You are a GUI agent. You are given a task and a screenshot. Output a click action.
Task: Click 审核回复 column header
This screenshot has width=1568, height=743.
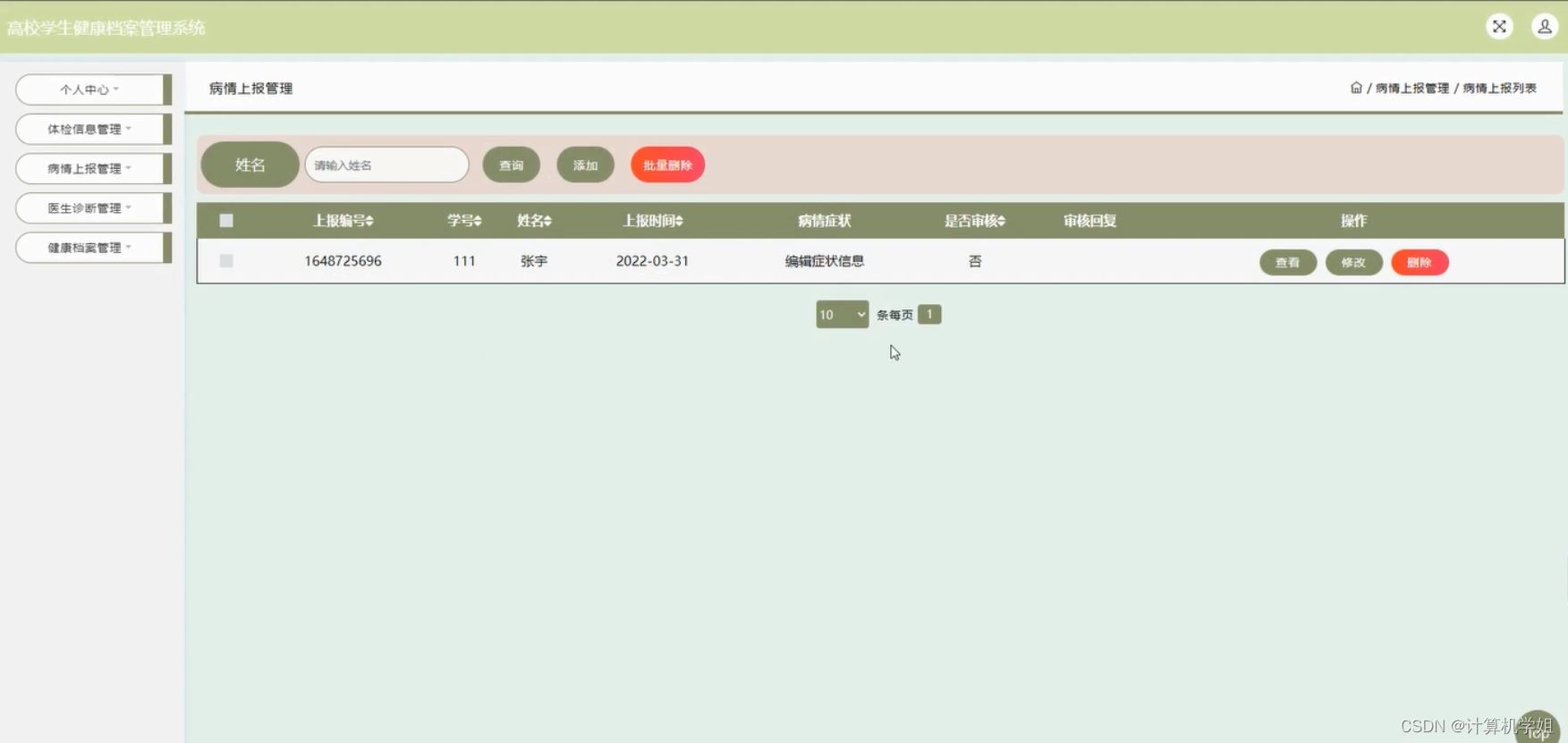(1089, 221)
